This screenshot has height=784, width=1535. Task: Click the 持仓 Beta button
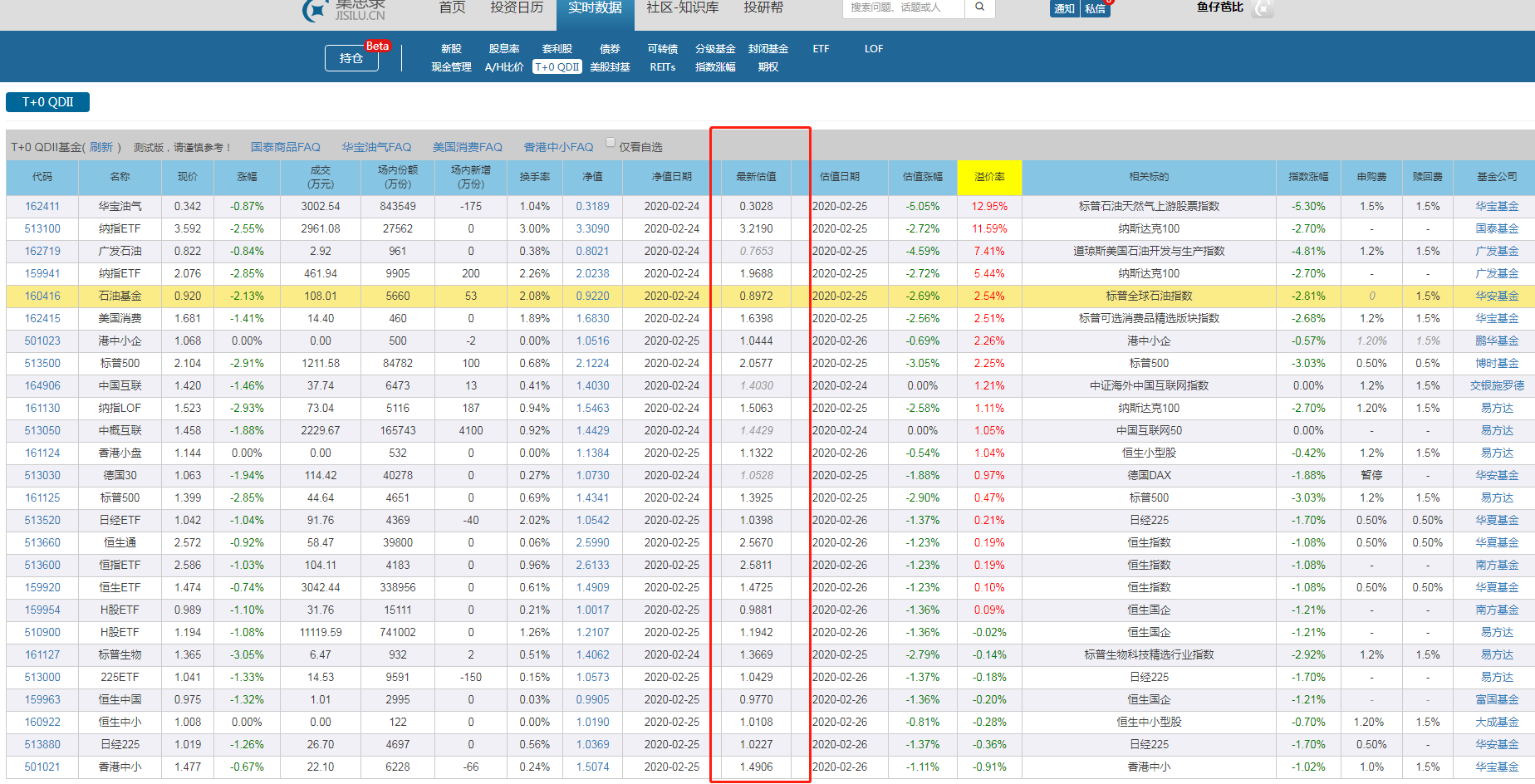coord(351,58)
